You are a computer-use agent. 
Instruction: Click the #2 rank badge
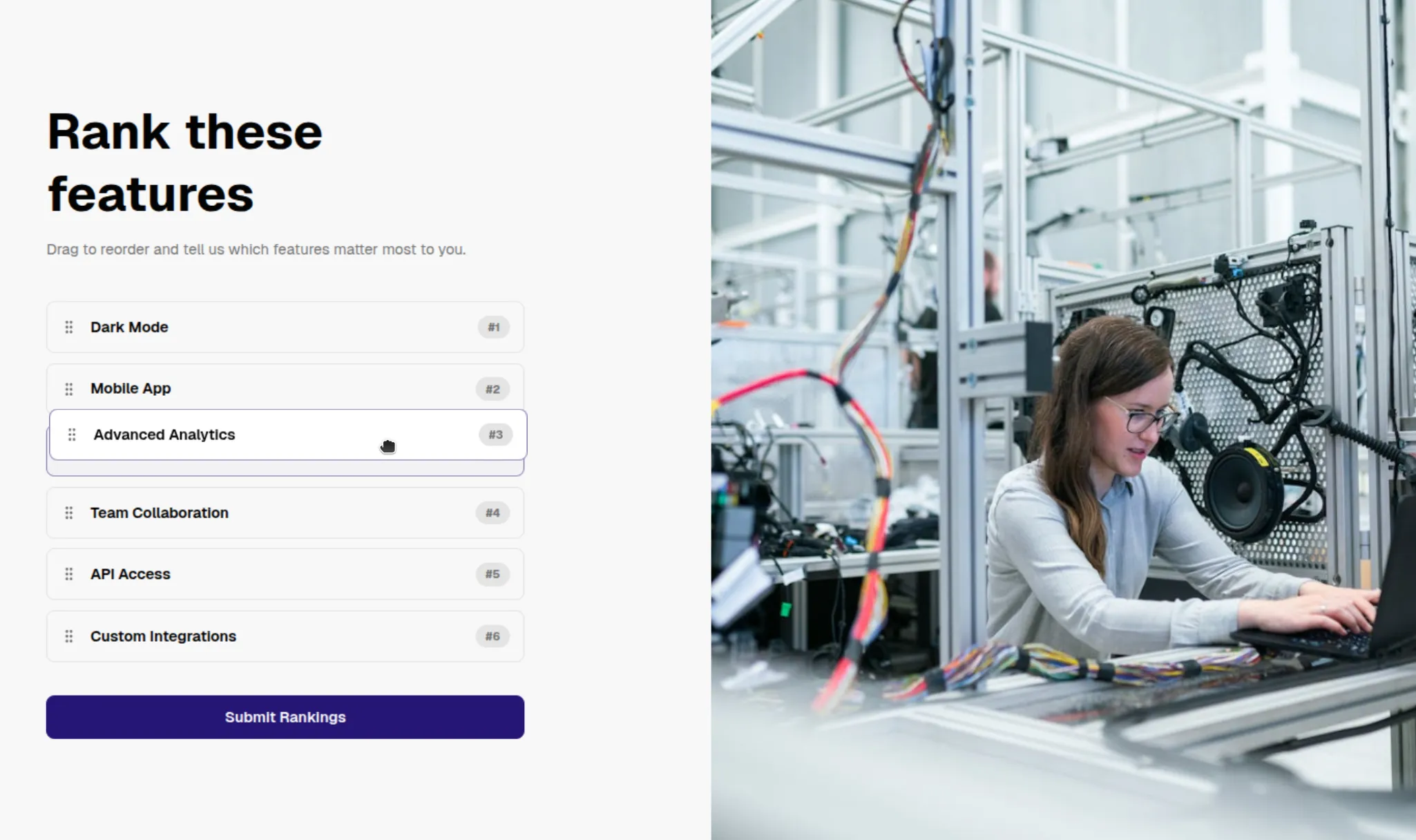click(492, 389)
